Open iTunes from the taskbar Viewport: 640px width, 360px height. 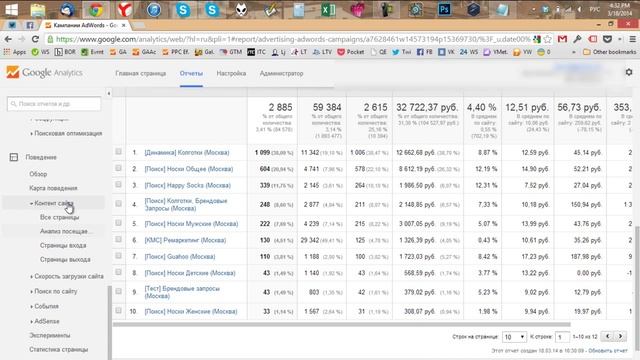[154, 9]
